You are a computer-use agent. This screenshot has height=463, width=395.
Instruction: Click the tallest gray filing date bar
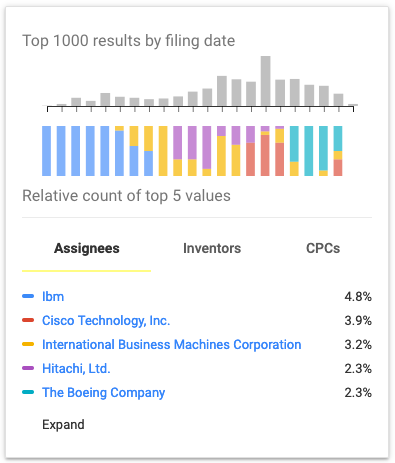[266, 81]
